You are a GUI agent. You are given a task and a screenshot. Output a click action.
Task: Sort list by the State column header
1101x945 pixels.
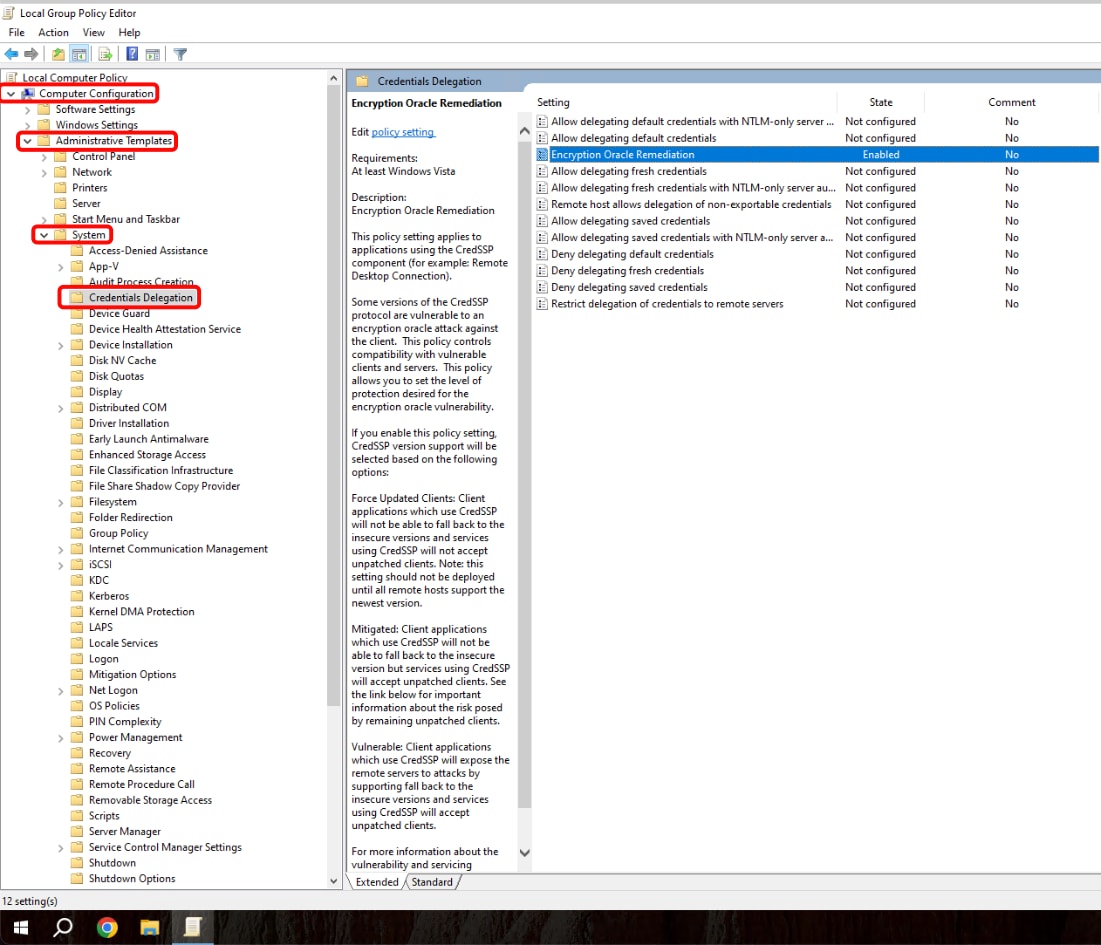[x=880, y=102]
